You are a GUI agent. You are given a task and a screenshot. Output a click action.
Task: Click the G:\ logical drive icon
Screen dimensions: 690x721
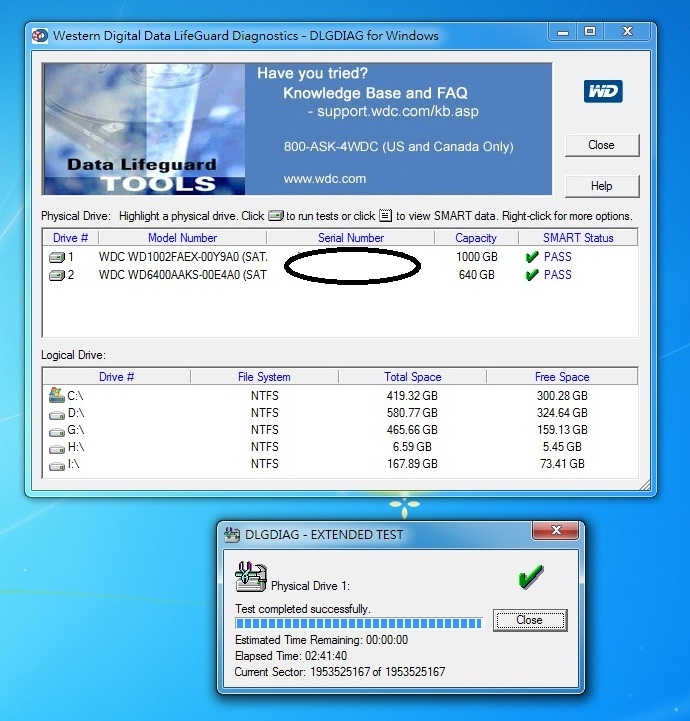point(57,432)
